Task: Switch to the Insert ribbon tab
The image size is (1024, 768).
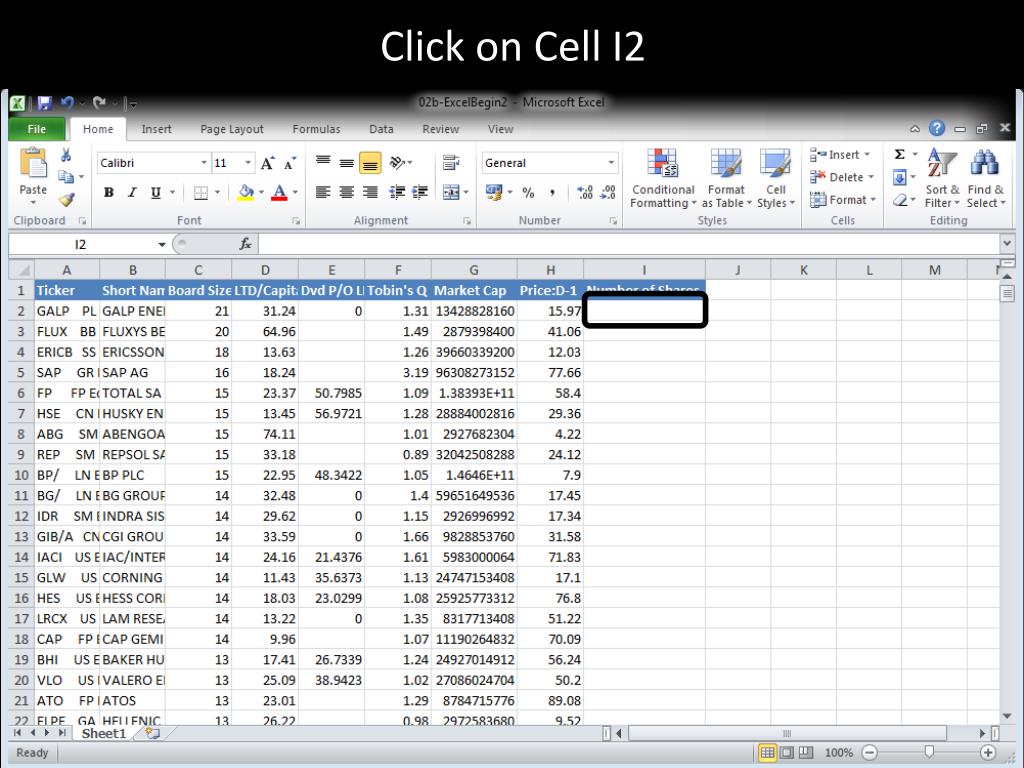Action: (157, 129)
